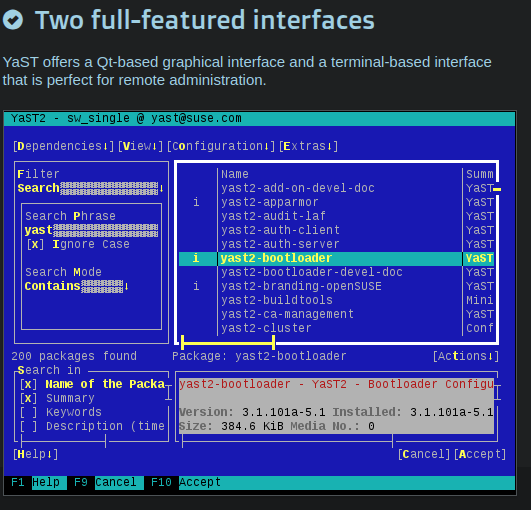Open the Contains search mode dropdown
Image resolution: width=531 pixels, height=510 pixels.
coord(77,286)
